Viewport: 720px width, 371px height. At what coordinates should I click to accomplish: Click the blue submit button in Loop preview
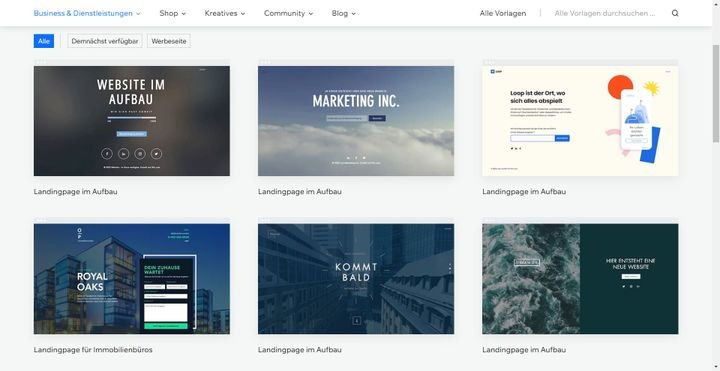[562, 138]
